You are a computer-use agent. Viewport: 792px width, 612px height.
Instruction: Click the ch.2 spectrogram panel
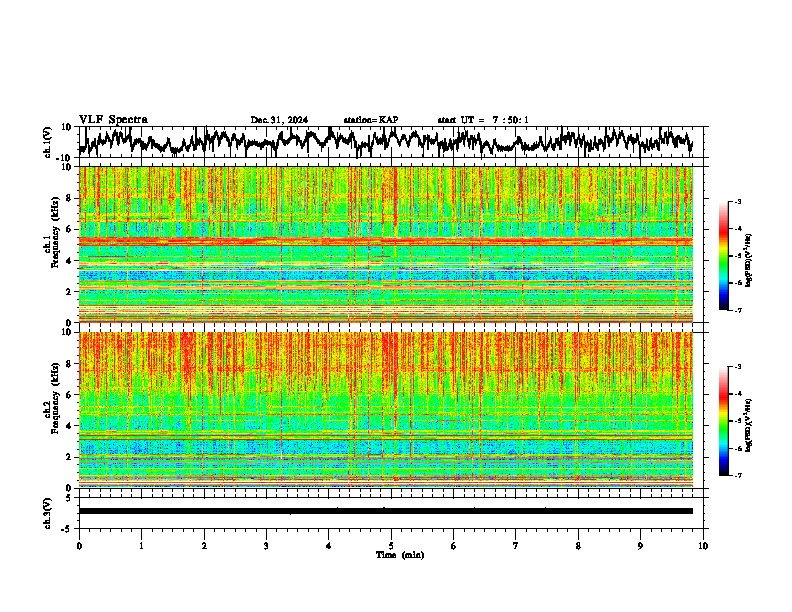coord(386,410)
